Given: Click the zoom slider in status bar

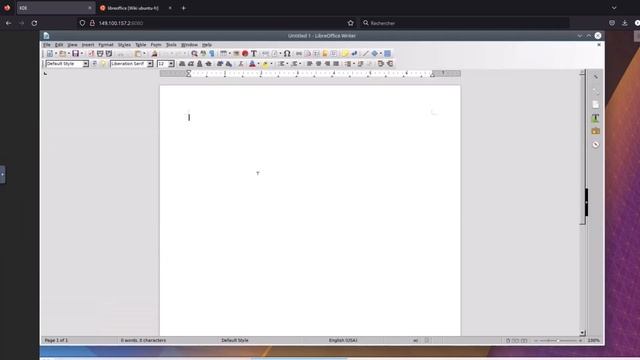Looking at the screenshot, I should tap(558, 340).
